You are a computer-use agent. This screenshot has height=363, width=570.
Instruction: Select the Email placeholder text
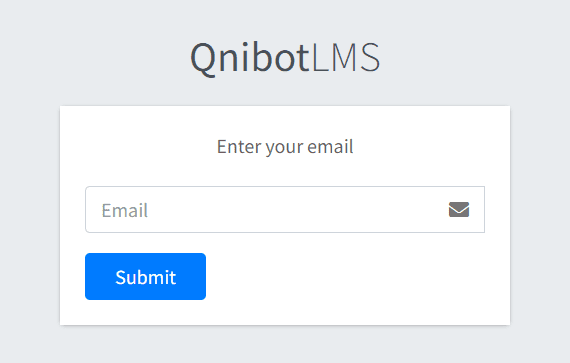pos(125,210)
